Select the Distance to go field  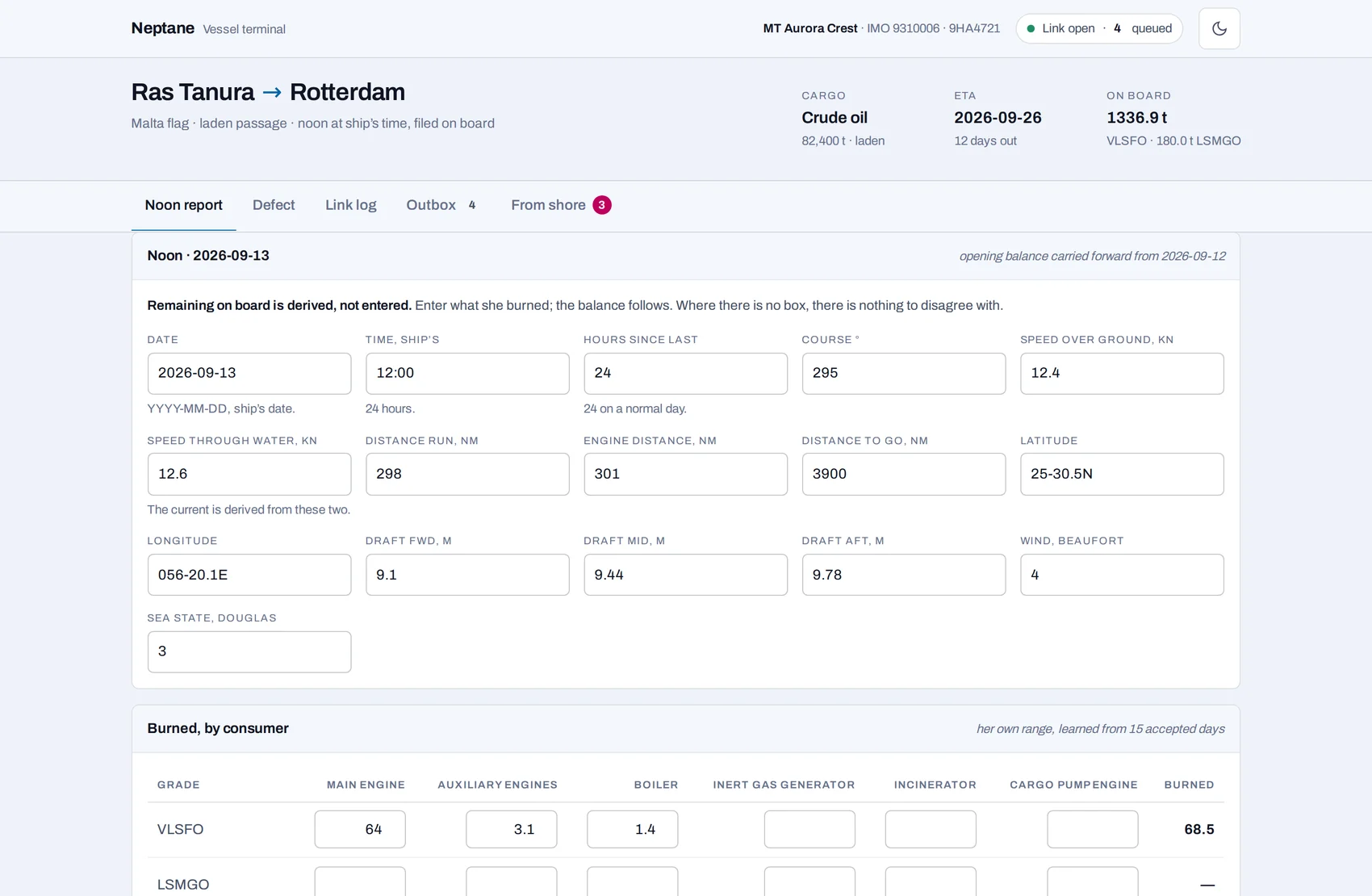[904, 474]
